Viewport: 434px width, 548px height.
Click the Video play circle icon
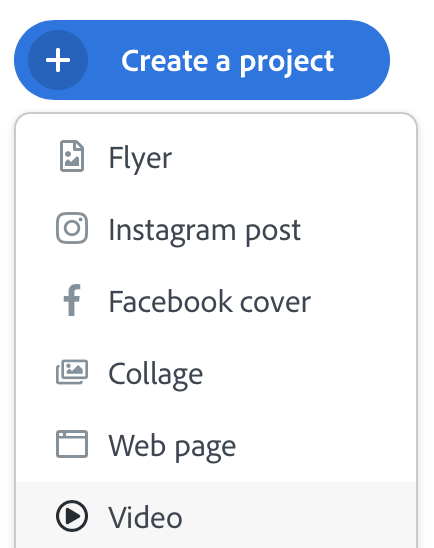coord(72,516)
